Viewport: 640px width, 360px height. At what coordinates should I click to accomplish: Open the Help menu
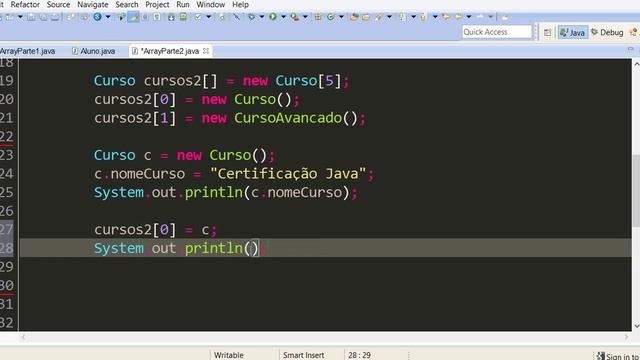[240, 4]
